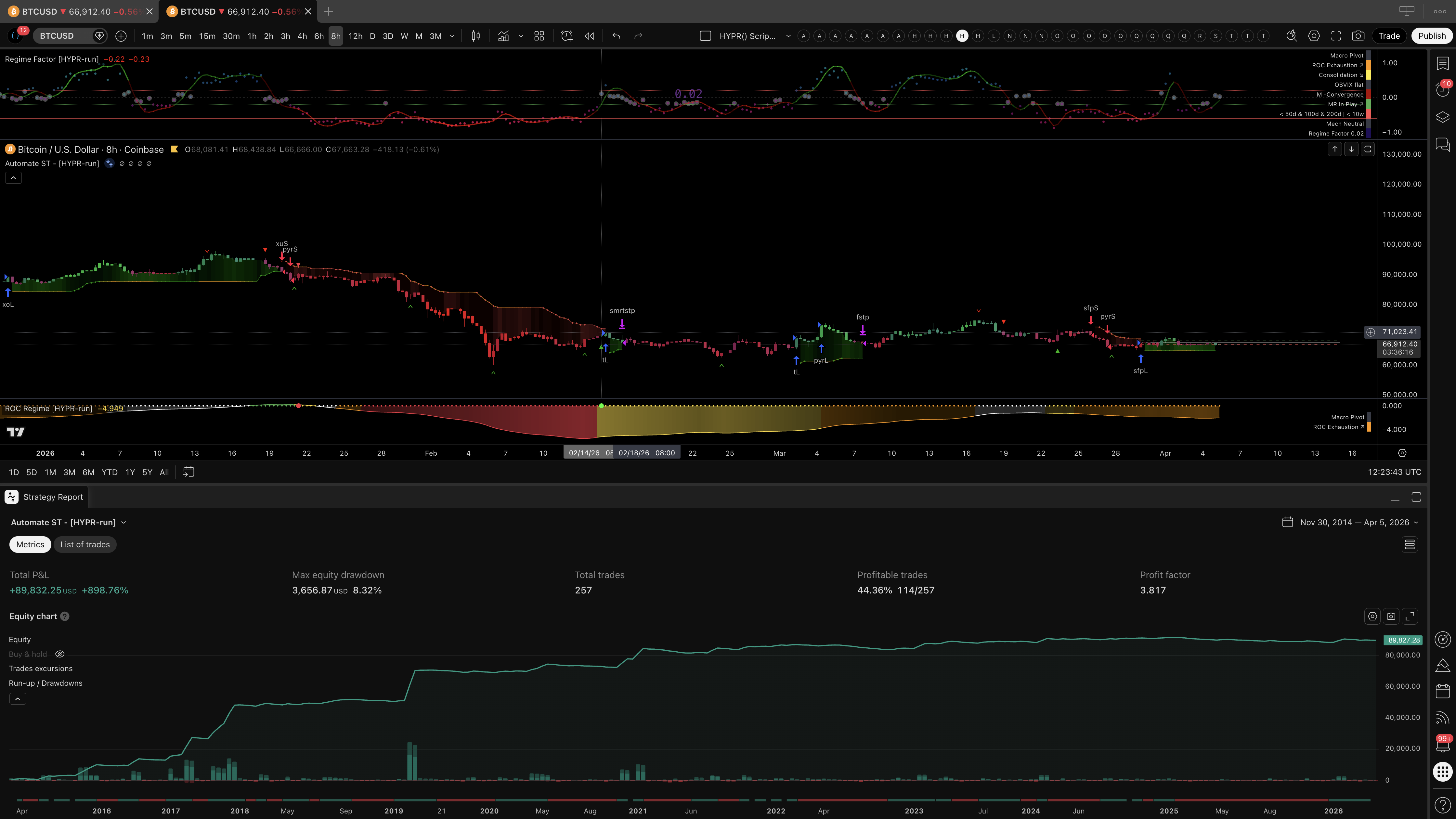
Task: Collapse the equity chart legend chevron
Action: pos(18,699)
